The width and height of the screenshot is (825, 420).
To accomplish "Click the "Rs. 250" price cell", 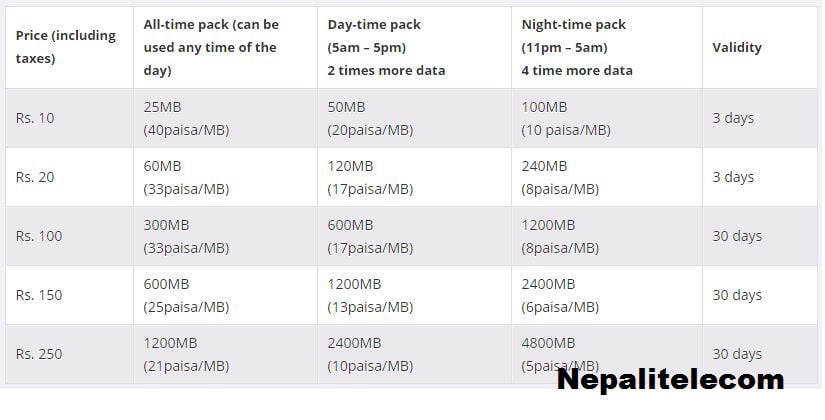I will coord(69,354).
